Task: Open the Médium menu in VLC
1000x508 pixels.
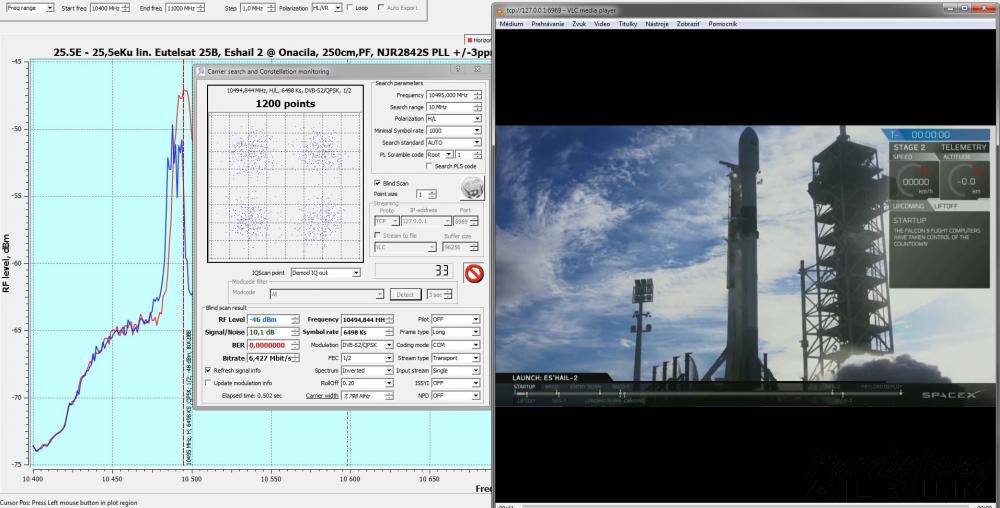Action: pyautogui.click(x=510, y=22)
